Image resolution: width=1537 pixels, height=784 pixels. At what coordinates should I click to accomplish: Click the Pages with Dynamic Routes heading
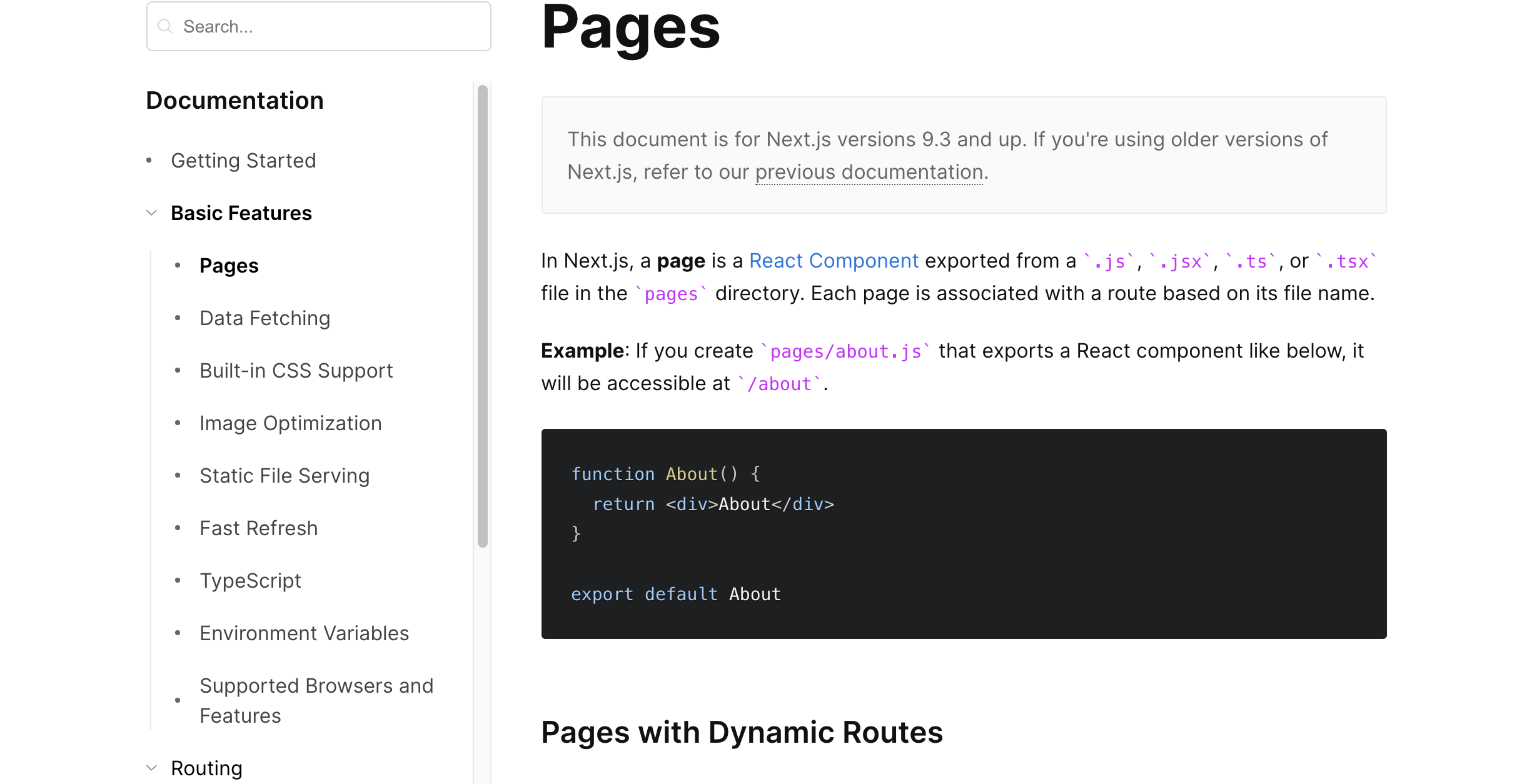pyautogui.click(x=742, y=732)
